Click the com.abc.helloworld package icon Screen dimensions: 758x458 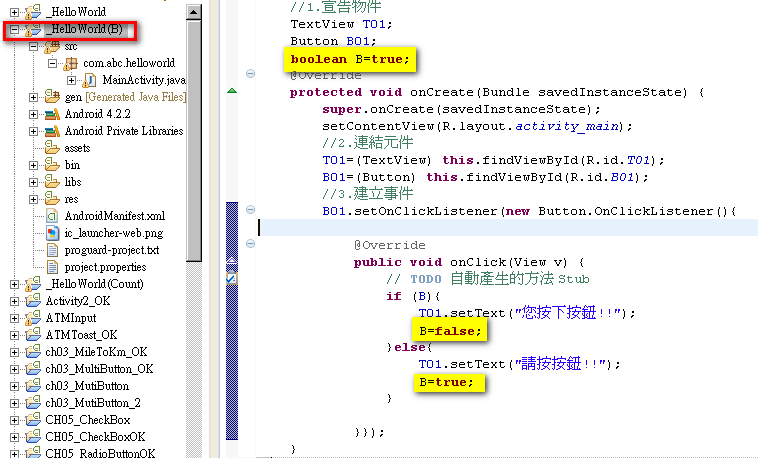[x=71, y=63]
